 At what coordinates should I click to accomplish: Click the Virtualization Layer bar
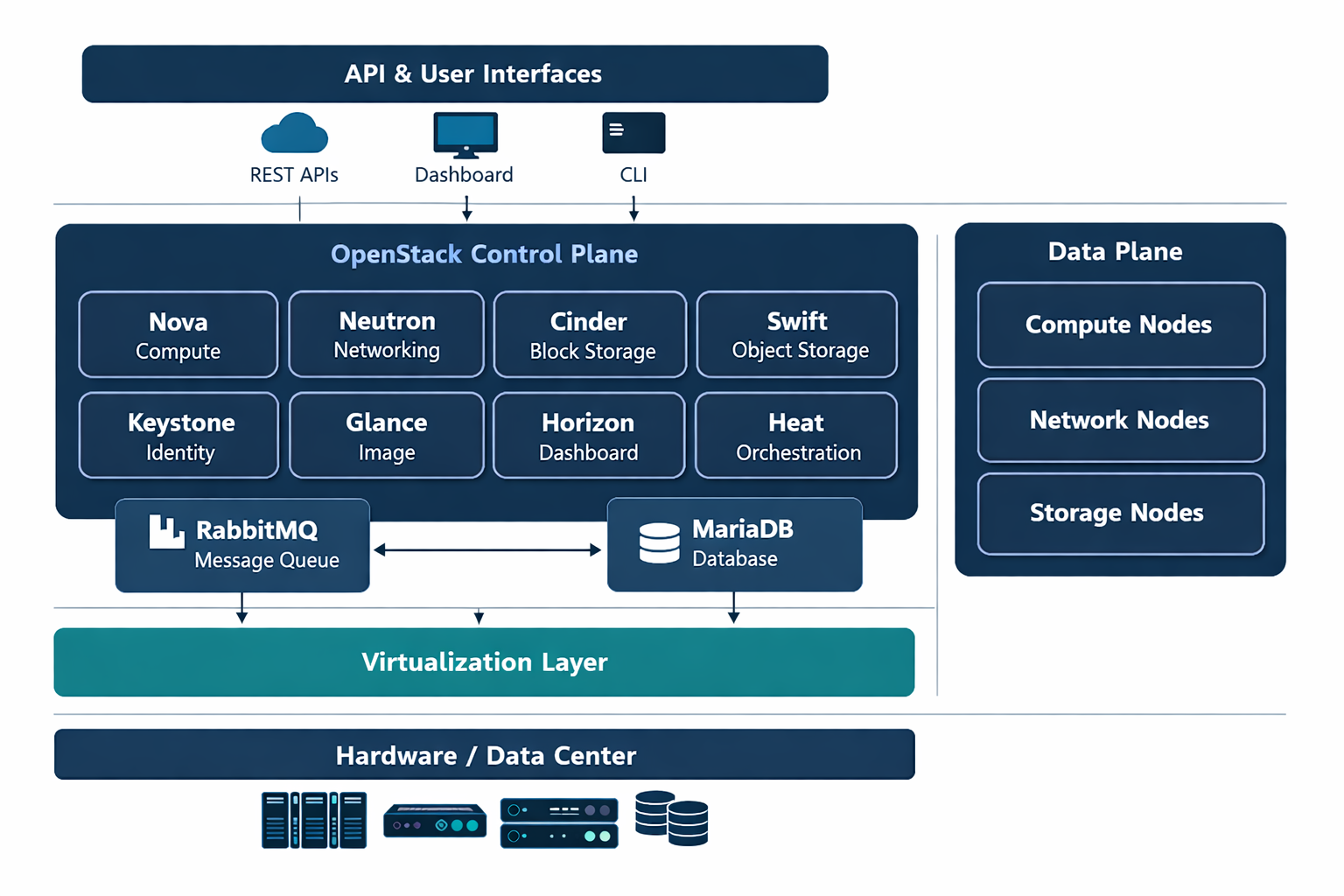tap(484, 662)
